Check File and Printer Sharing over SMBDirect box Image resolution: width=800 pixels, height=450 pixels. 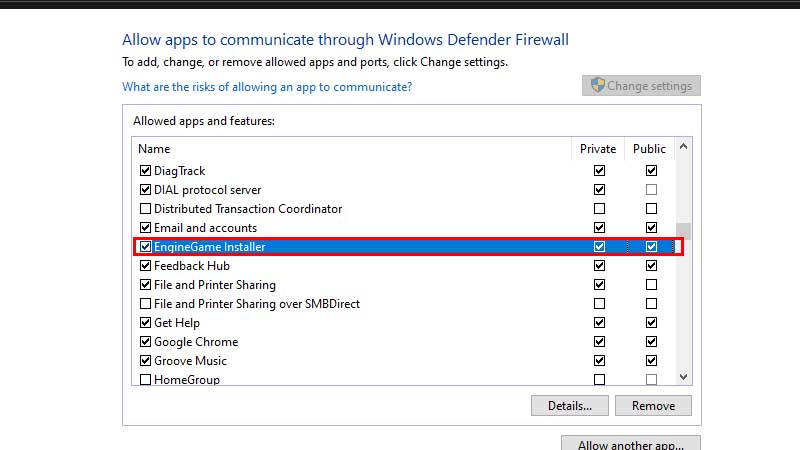click(145, 304)
